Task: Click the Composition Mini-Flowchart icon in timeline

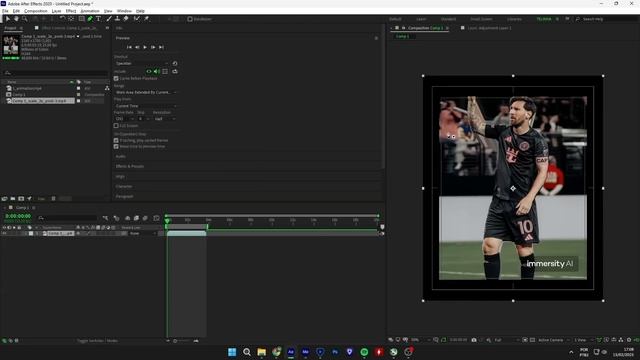Action: [105, 218]
